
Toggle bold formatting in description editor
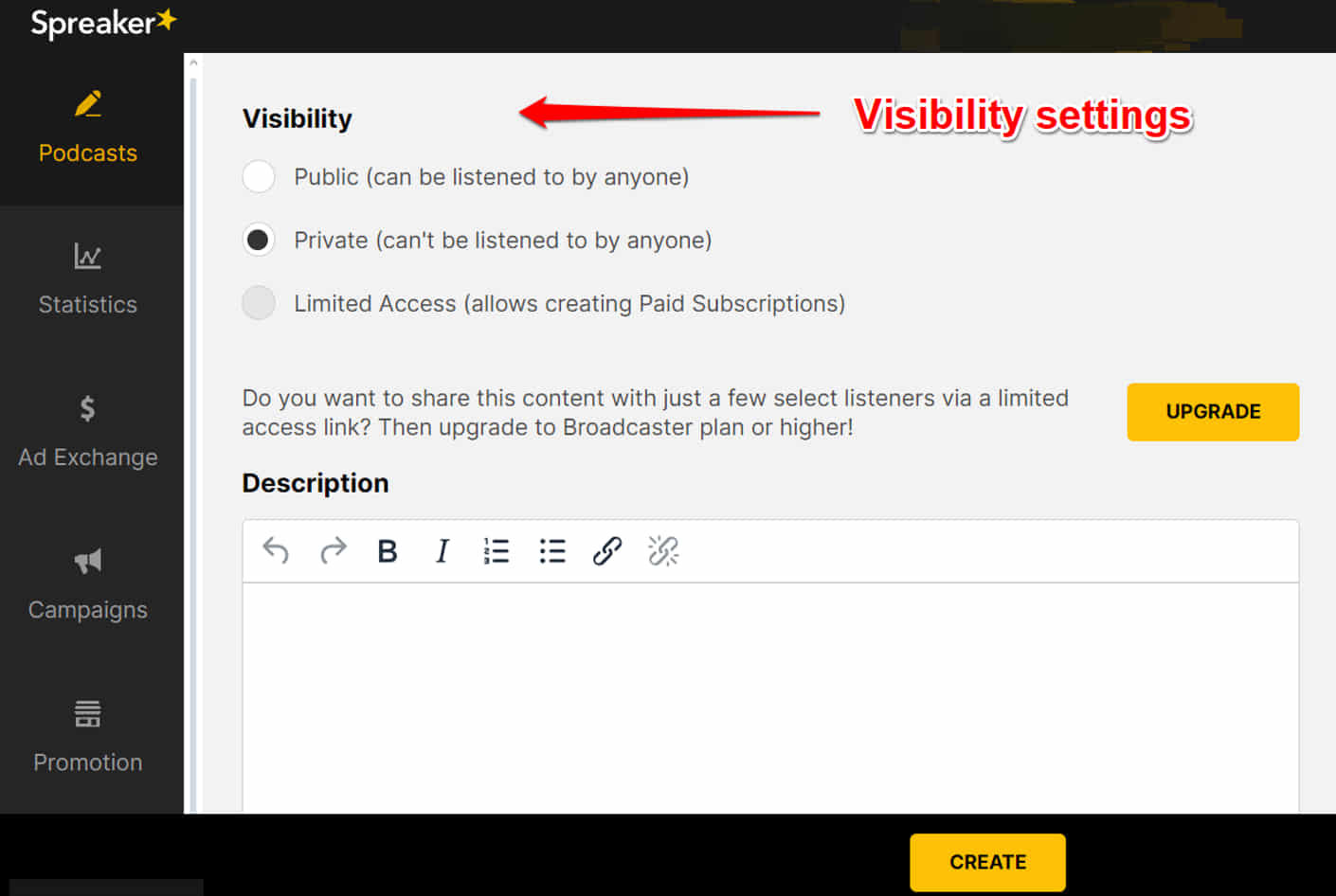pos(387,551)
